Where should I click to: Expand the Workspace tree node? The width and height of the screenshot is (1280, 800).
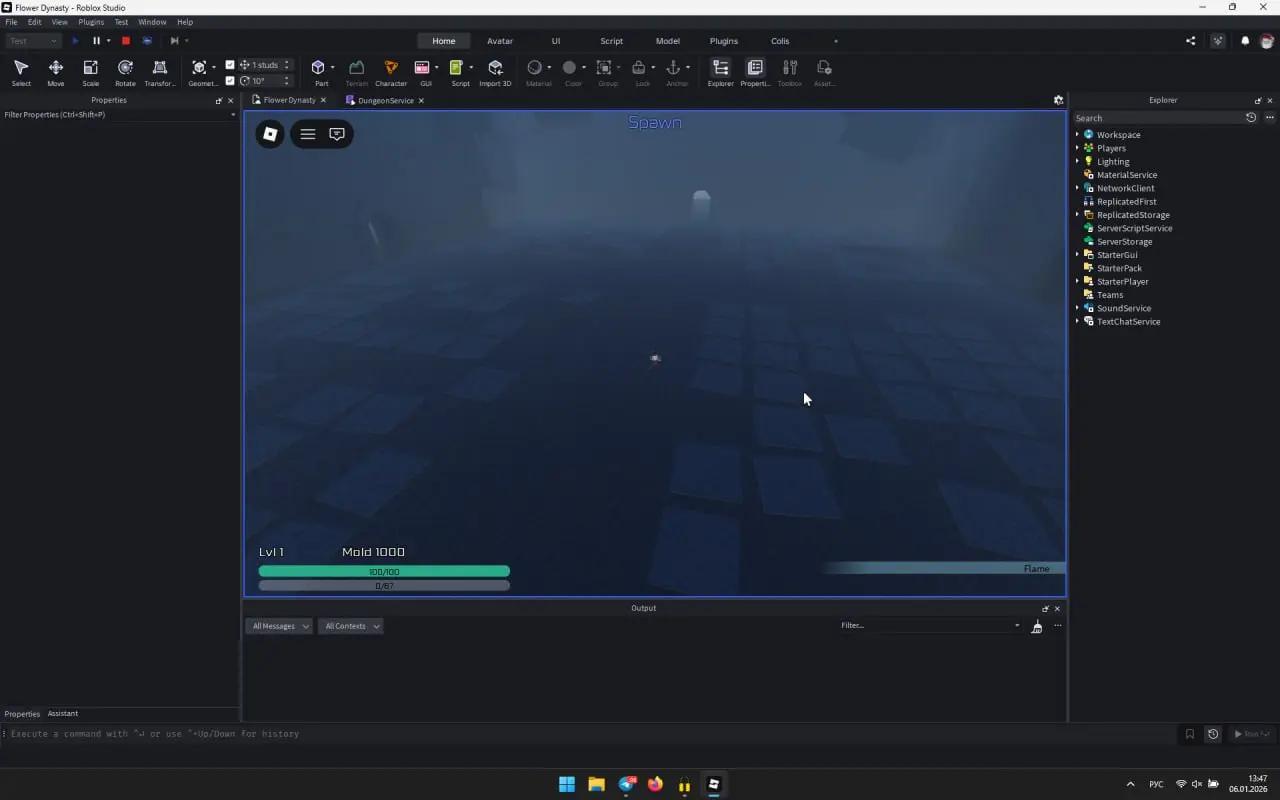click(1078, 135)
